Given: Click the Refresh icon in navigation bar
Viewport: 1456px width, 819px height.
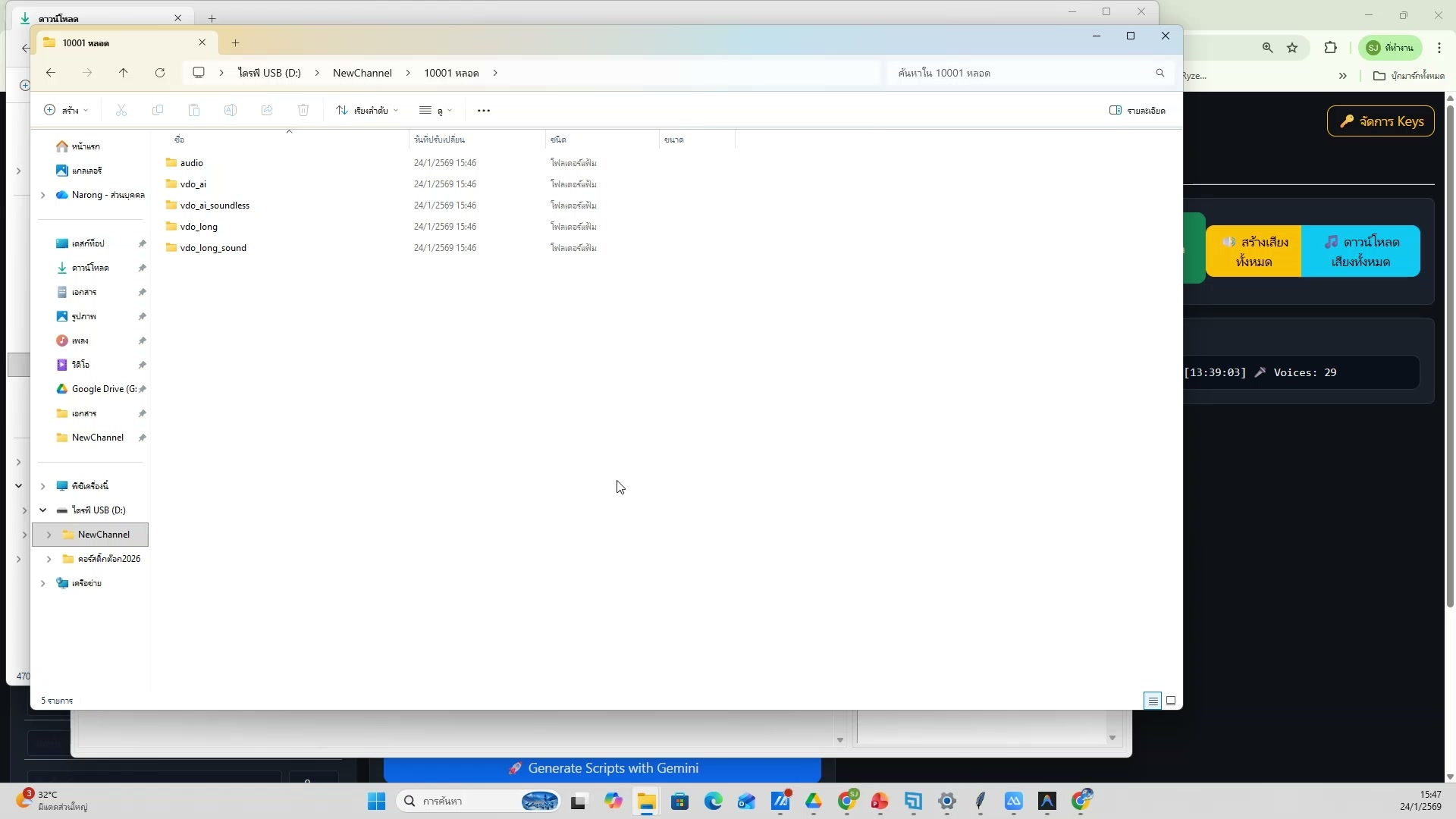Looking at the screenshot, I should pyautogui.click(x=160, y=73).
